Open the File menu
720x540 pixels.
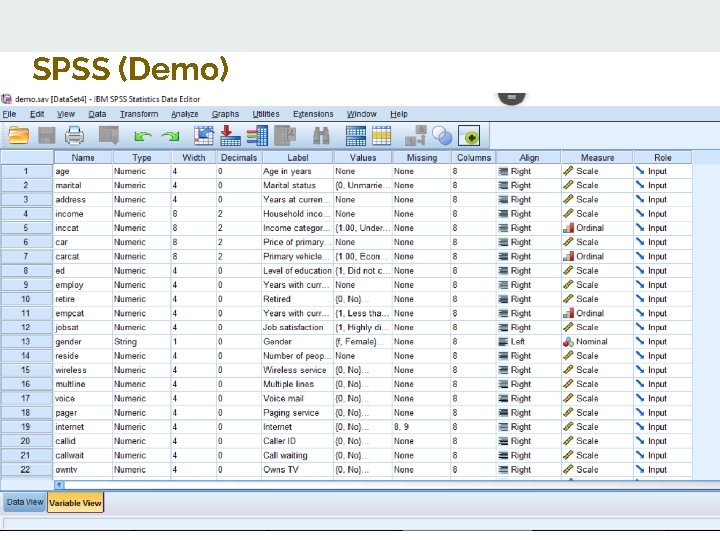click(x=9, y=114)
